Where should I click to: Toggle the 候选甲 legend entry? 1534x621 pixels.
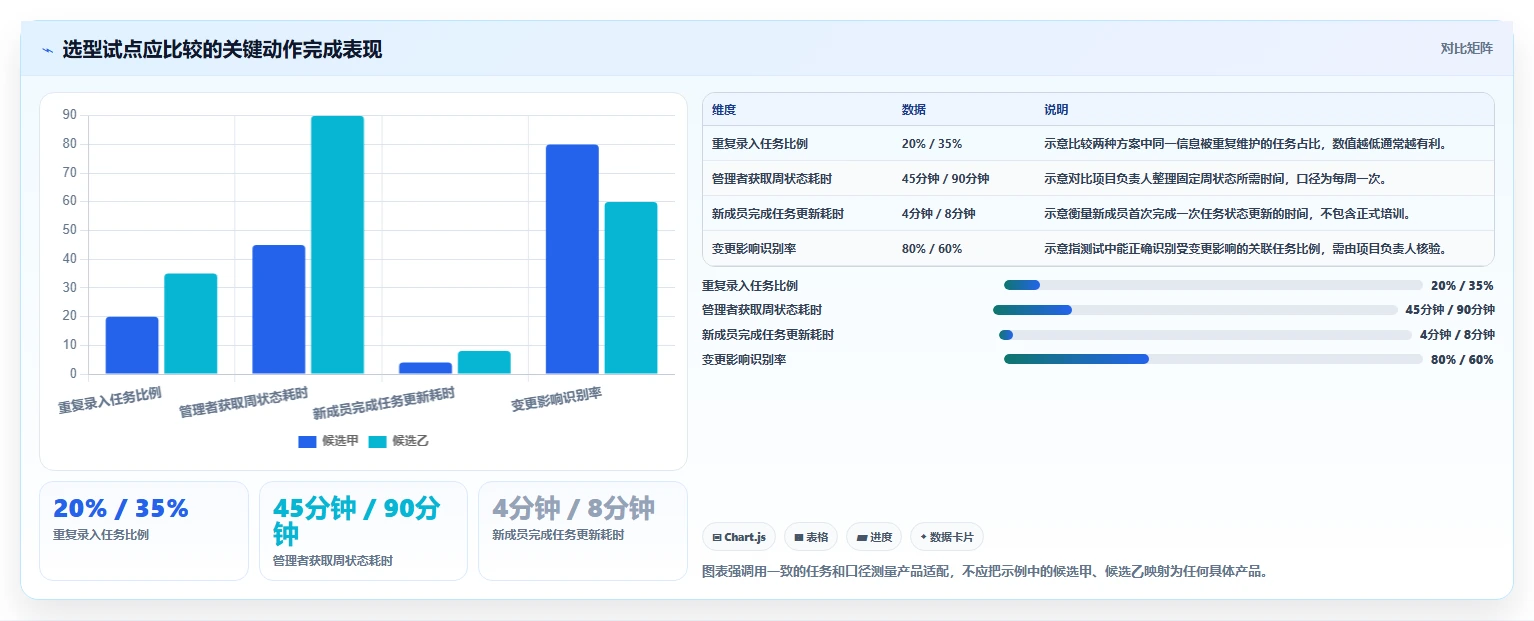click(x=328, y=441)
